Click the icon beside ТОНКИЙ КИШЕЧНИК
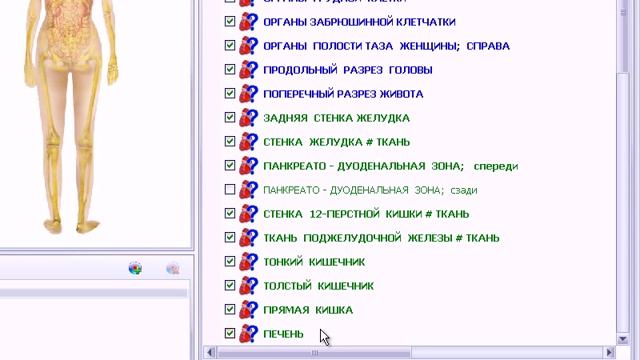640x360 pixels. point(248,262)
